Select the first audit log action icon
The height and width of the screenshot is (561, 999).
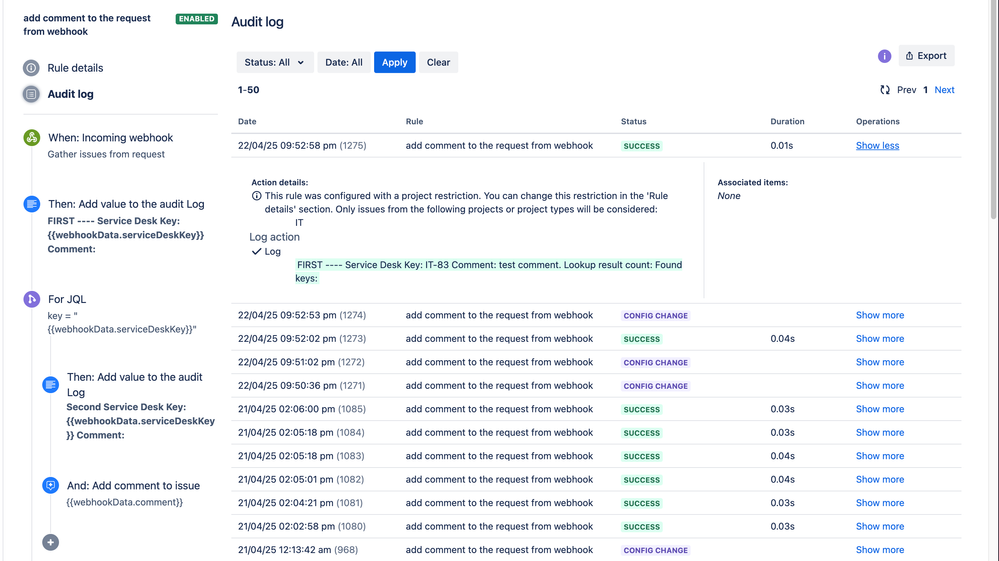click(x=32, y=204)
